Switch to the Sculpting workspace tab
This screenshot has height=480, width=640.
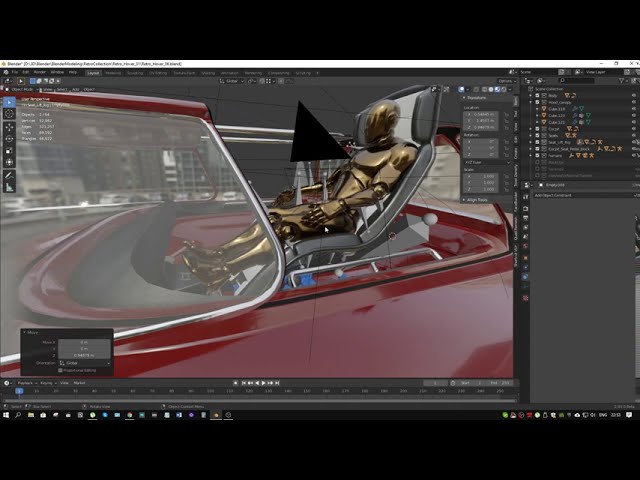135,73
